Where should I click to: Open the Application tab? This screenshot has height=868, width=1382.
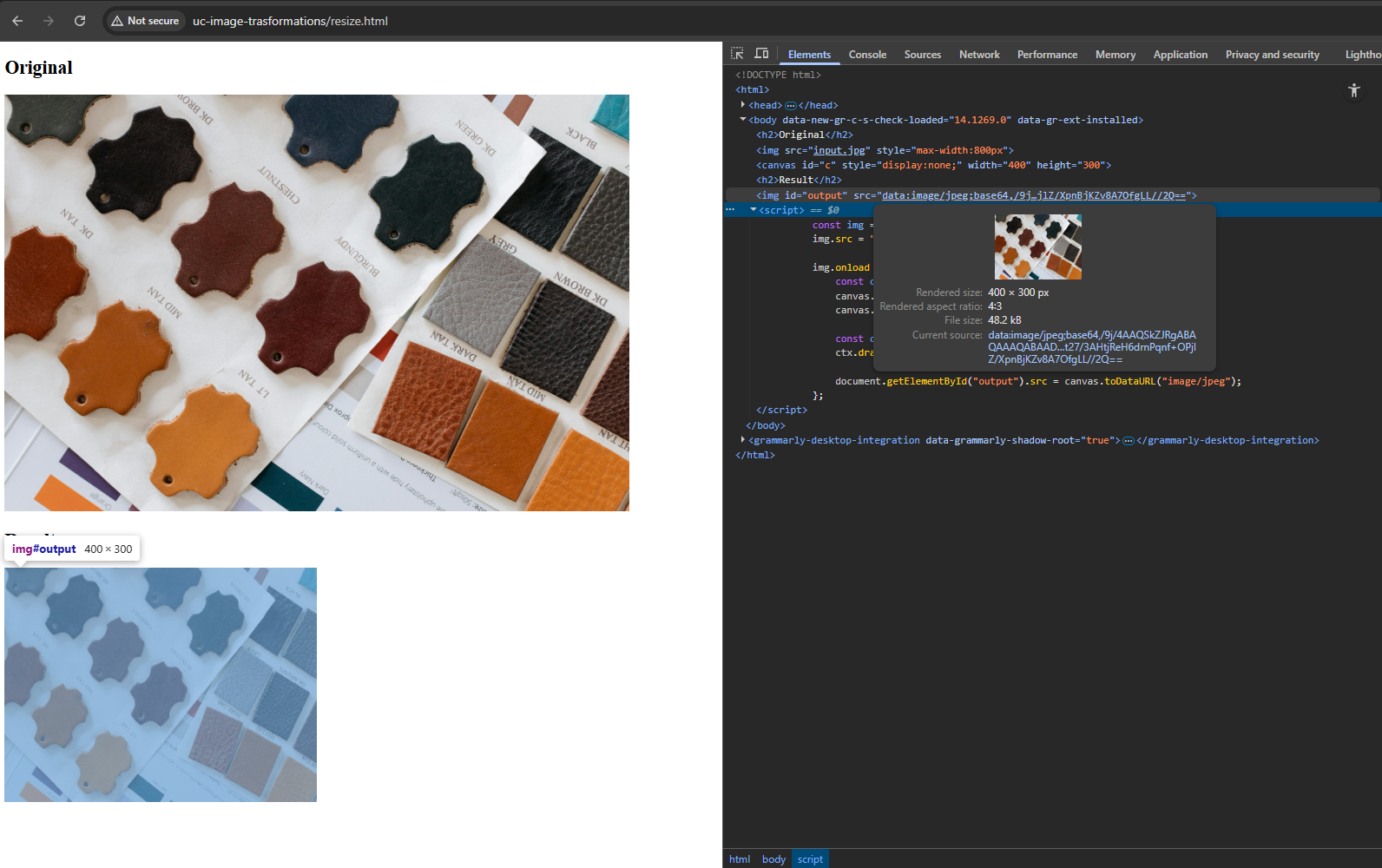pos(1180,55)
